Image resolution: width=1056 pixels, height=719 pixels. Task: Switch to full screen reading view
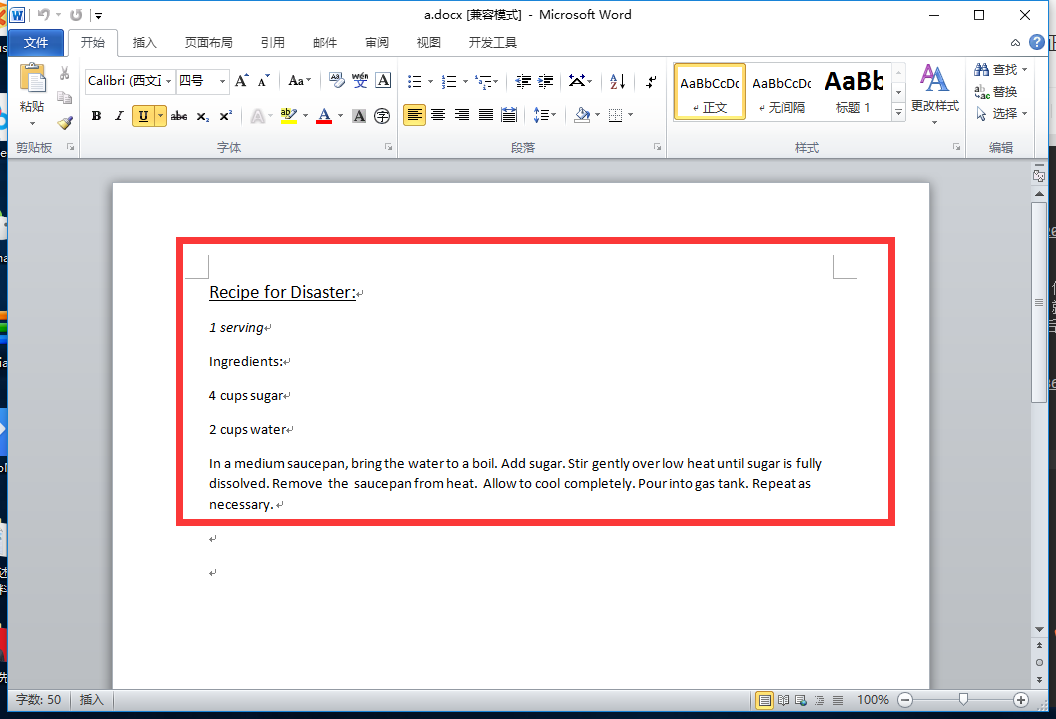783,700
